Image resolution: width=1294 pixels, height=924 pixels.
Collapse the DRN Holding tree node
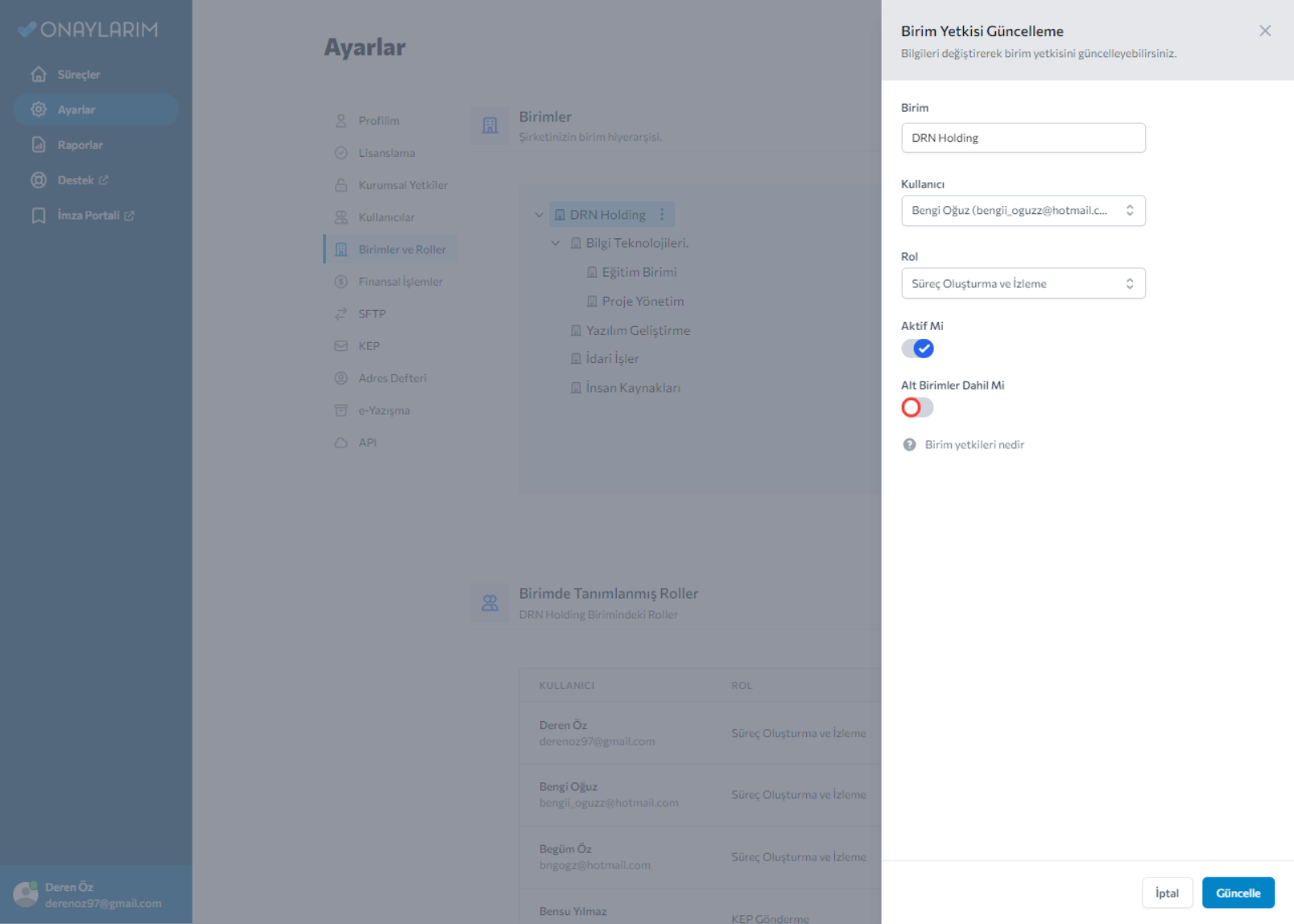point(539,215)
